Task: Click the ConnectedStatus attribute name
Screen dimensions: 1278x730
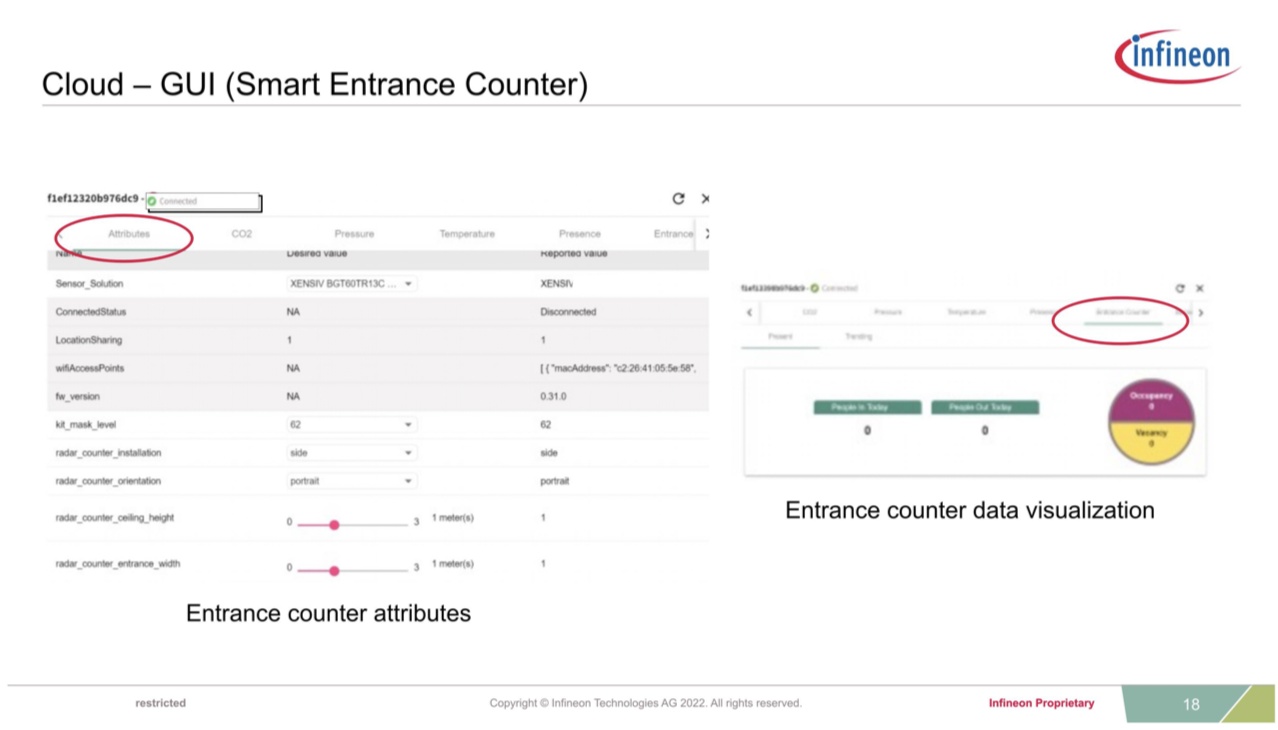Action: click(91, 312)
